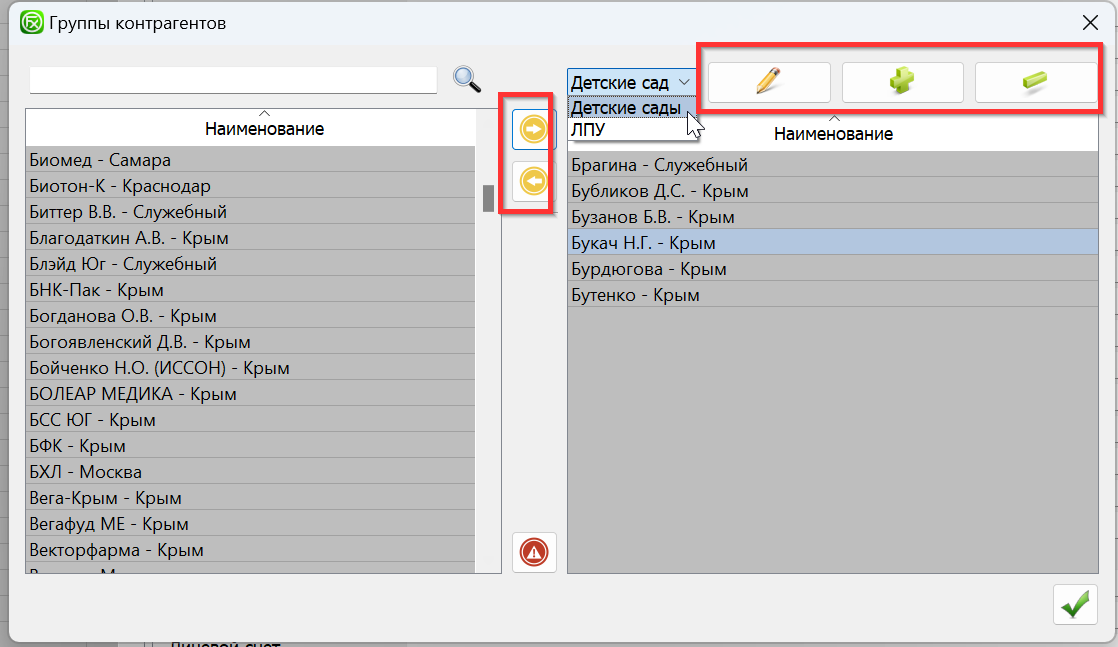The width and height of the screenshot is (1118, 647).
Task: Choose 'ЛПУ' in the dropdown list
Action: tap(589, 130)
